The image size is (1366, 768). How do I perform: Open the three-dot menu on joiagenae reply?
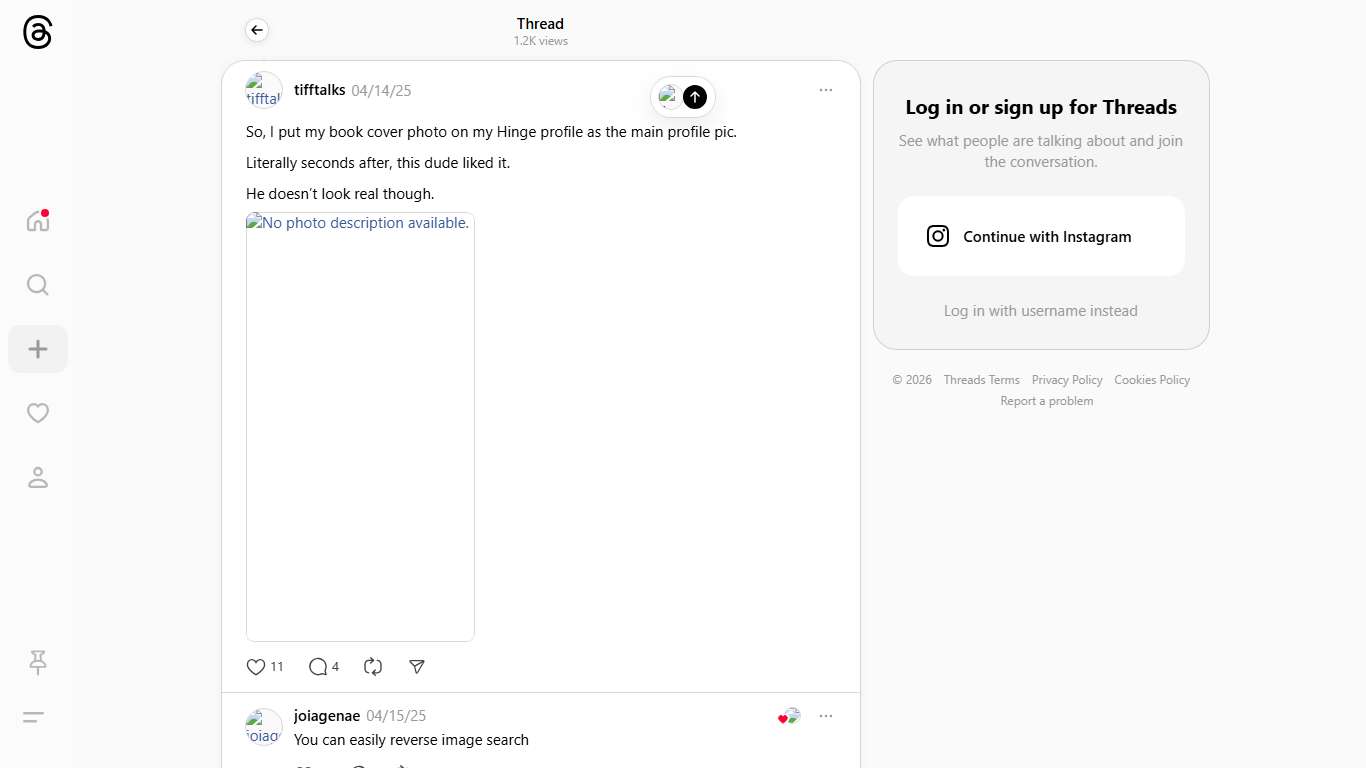pyautogui.click(x=825, y=716)
